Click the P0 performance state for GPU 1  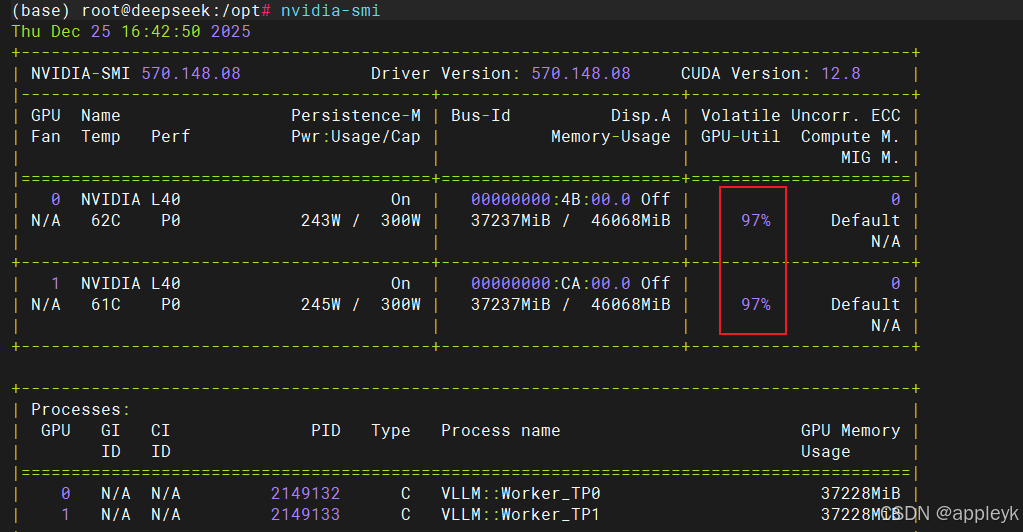click(x=170, y=304)
